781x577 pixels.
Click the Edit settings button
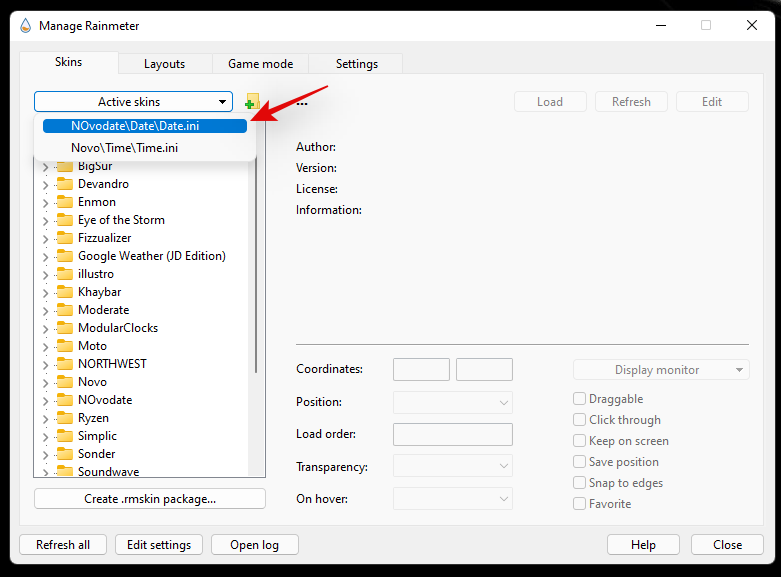[159, 545]
